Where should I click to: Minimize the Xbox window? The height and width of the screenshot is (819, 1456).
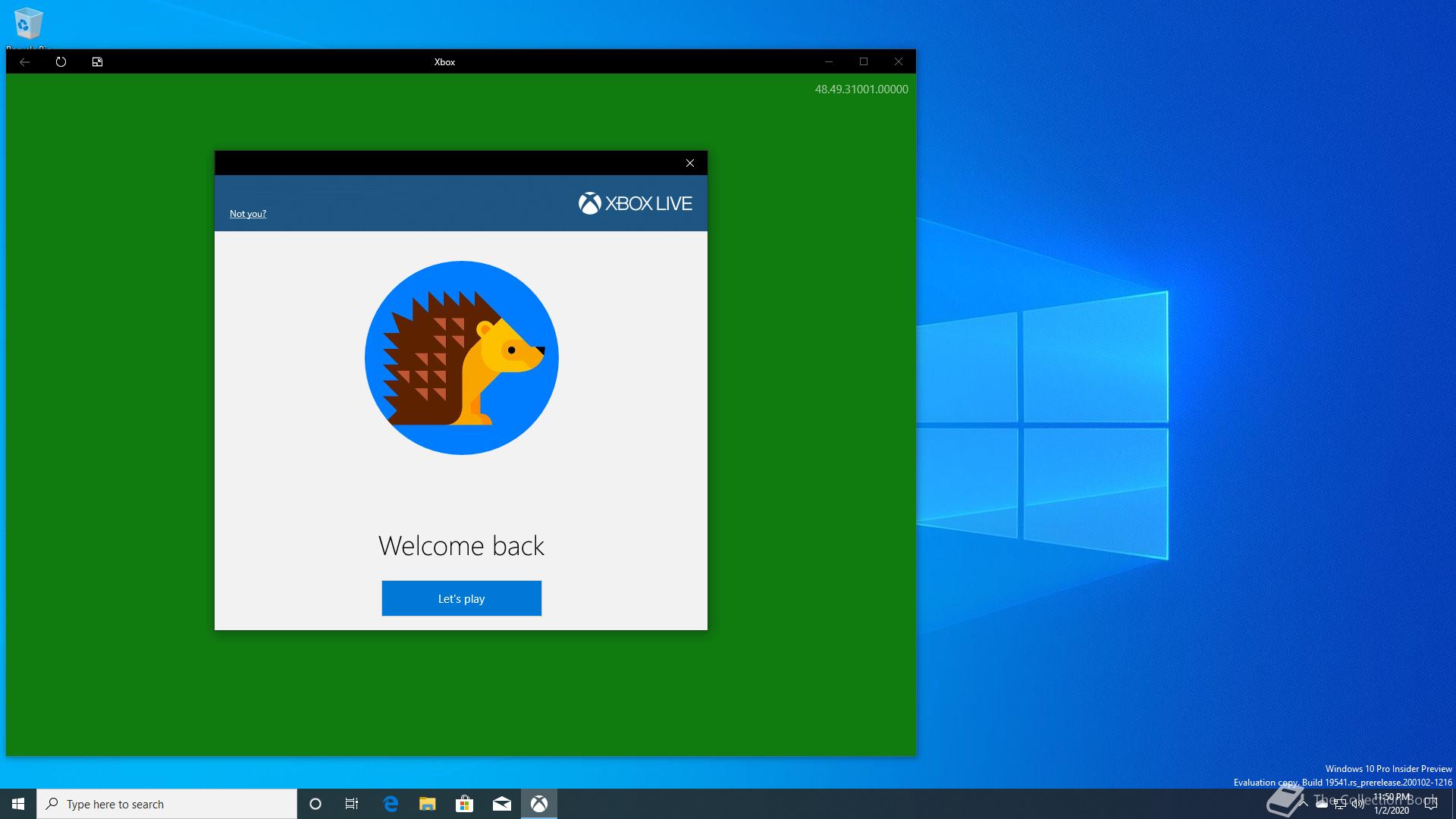point(829,61)
